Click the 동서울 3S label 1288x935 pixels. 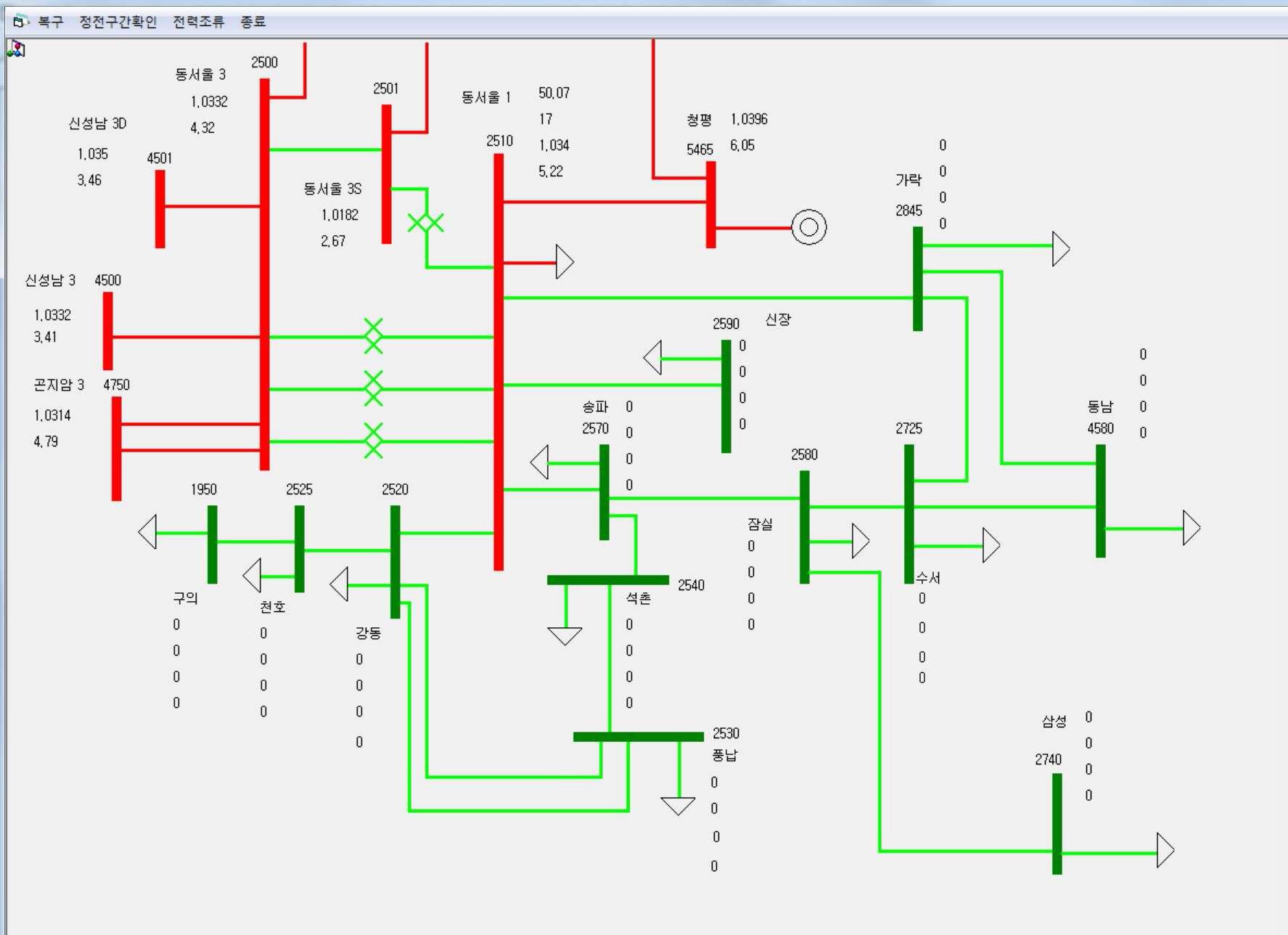(x=332, y=189)
